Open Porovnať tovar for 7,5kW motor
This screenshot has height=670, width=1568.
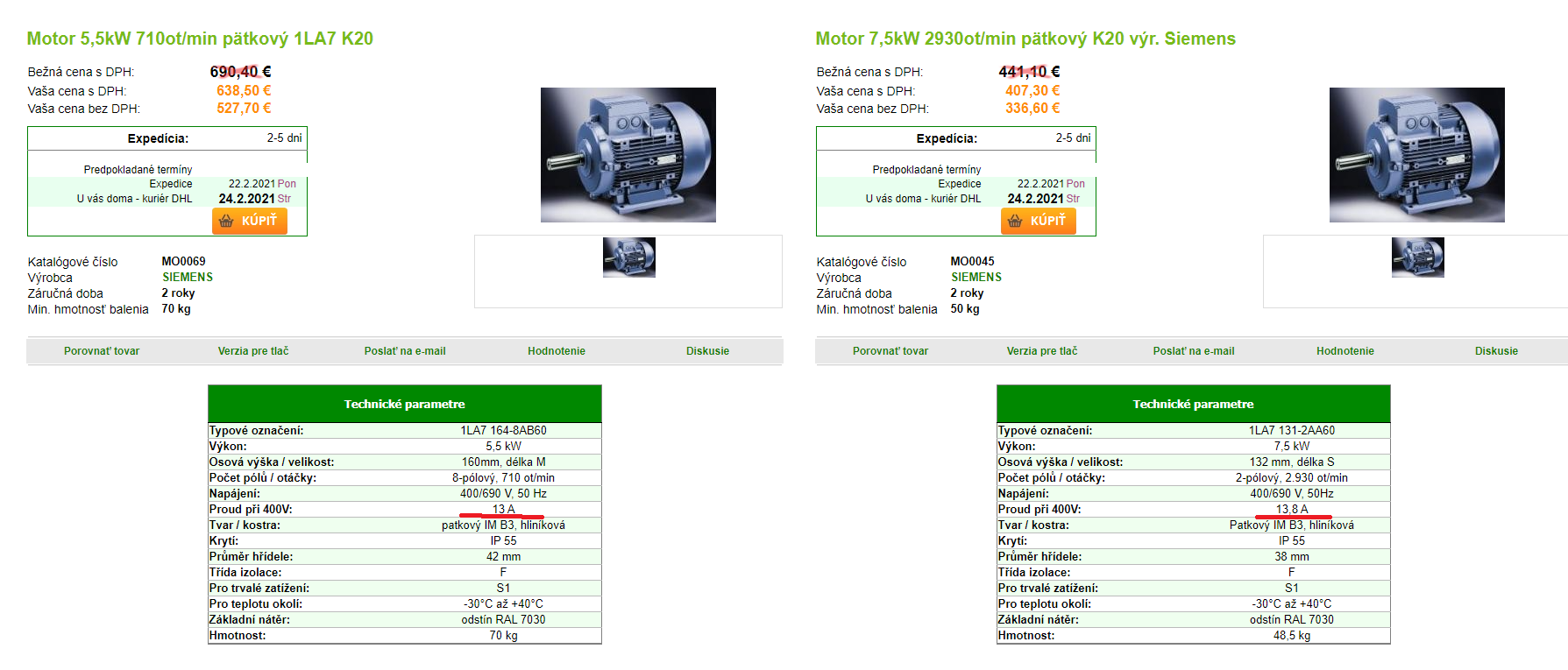(890, 351)
